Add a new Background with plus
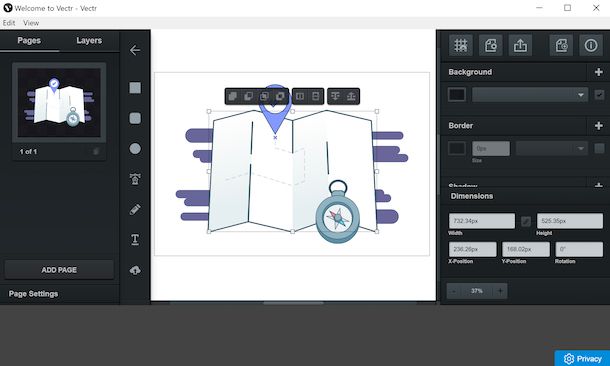Viewport: 610px width, 366px height. point(599,72)
